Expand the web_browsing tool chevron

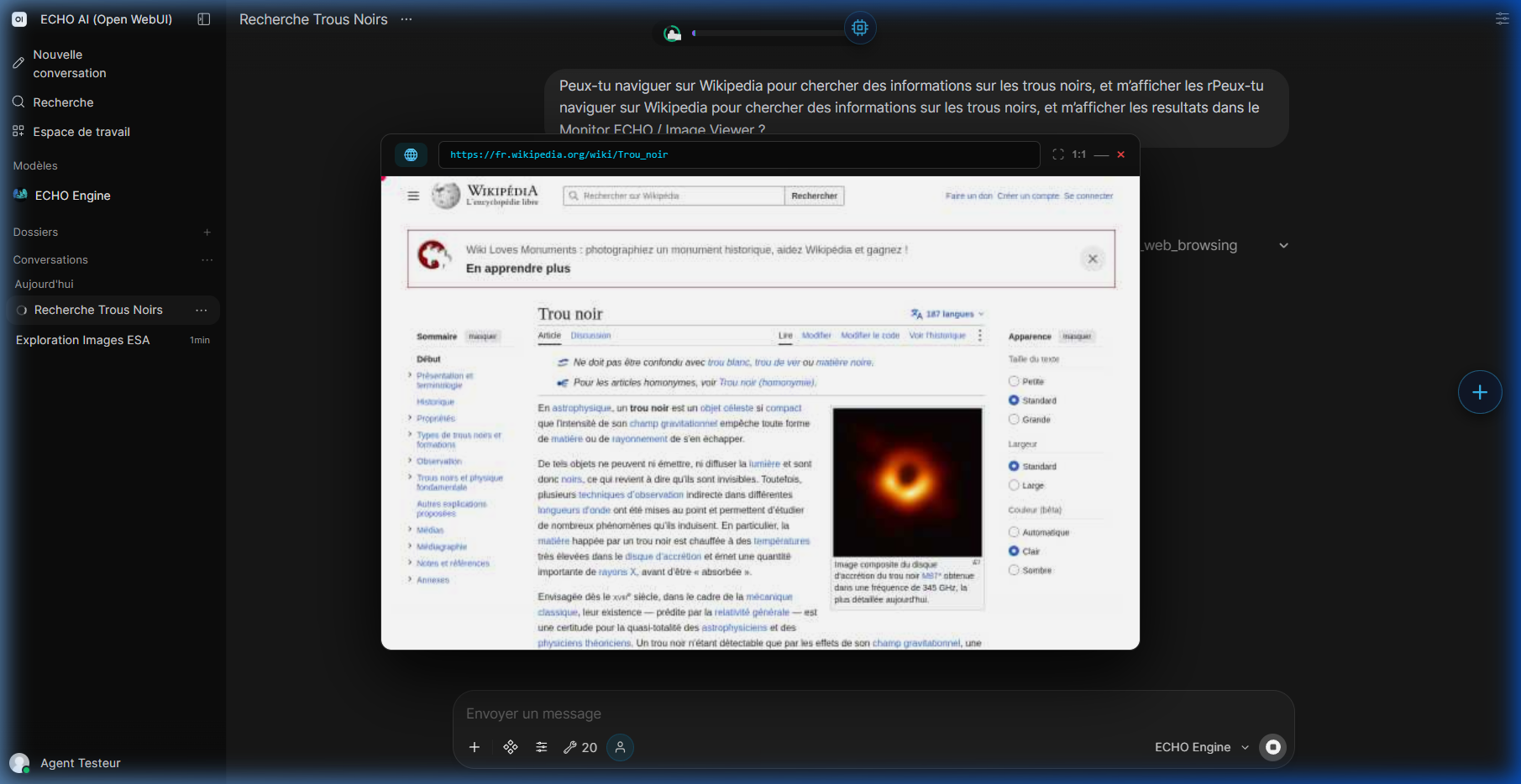[x=1283, y=246]
